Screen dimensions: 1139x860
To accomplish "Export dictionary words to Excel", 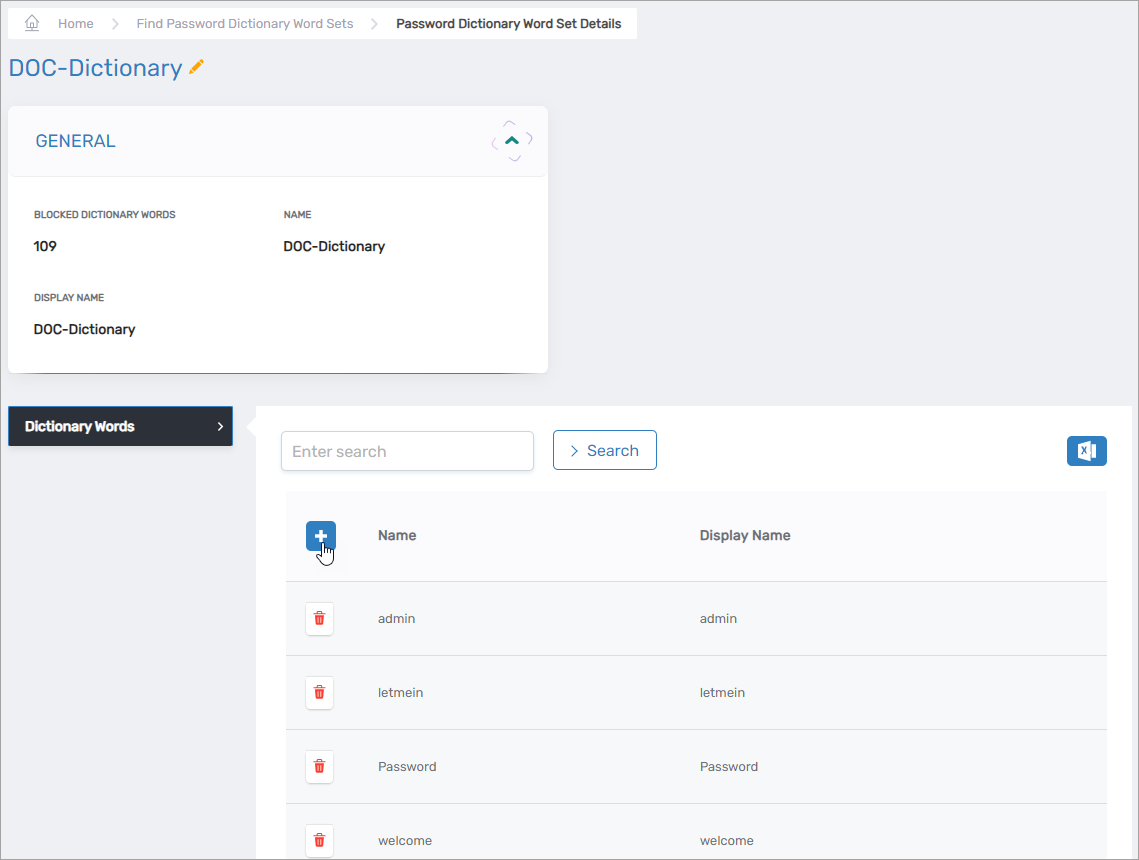I will pos(1086,451).
